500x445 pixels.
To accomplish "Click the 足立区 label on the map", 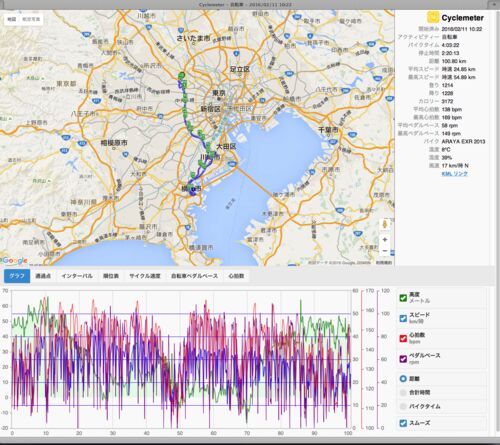I will tap(240, 69).
